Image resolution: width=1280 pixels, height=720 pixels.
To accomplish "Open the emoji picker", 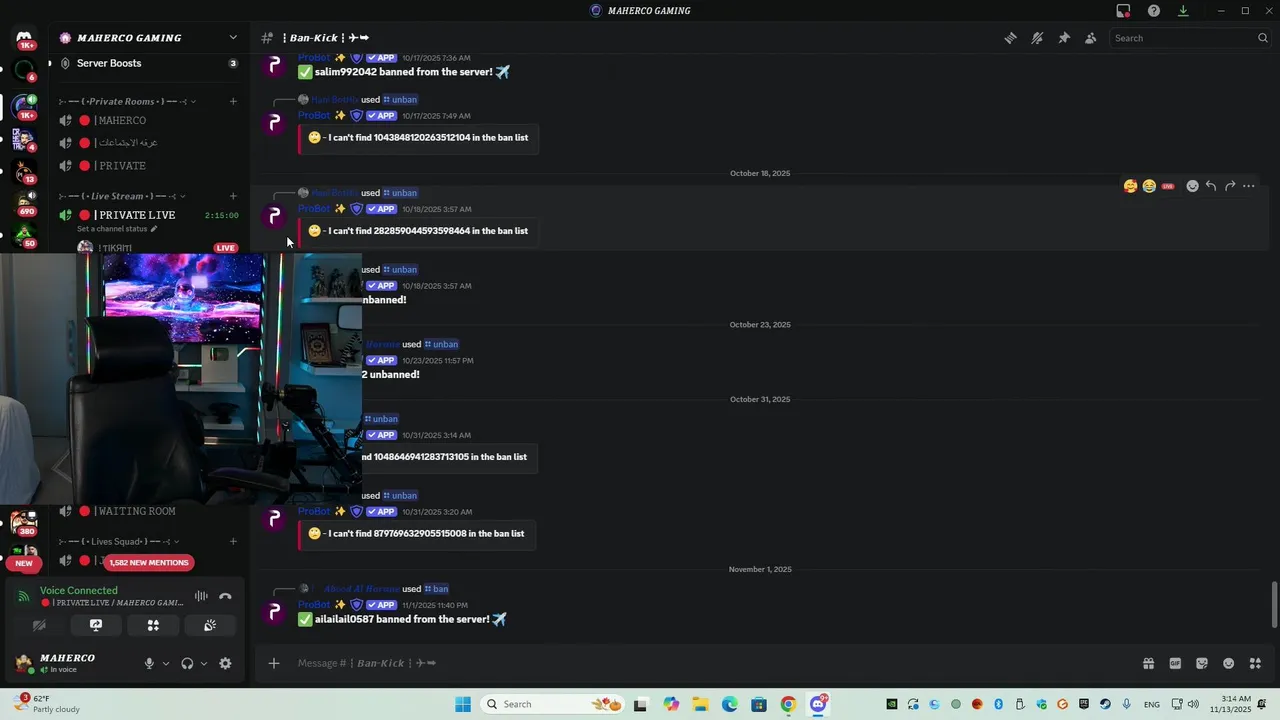I will click(1229, 663).
